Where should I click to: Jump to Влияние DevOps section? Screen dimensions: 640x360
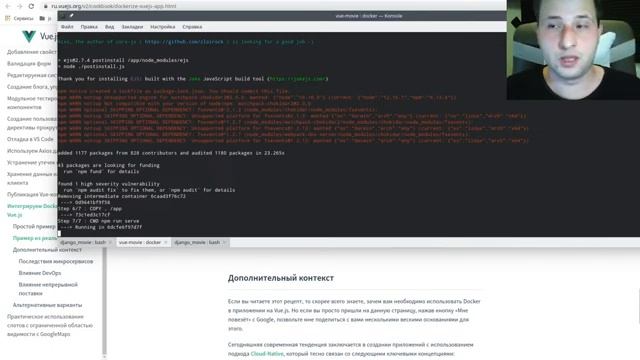[x=40, y=273]
